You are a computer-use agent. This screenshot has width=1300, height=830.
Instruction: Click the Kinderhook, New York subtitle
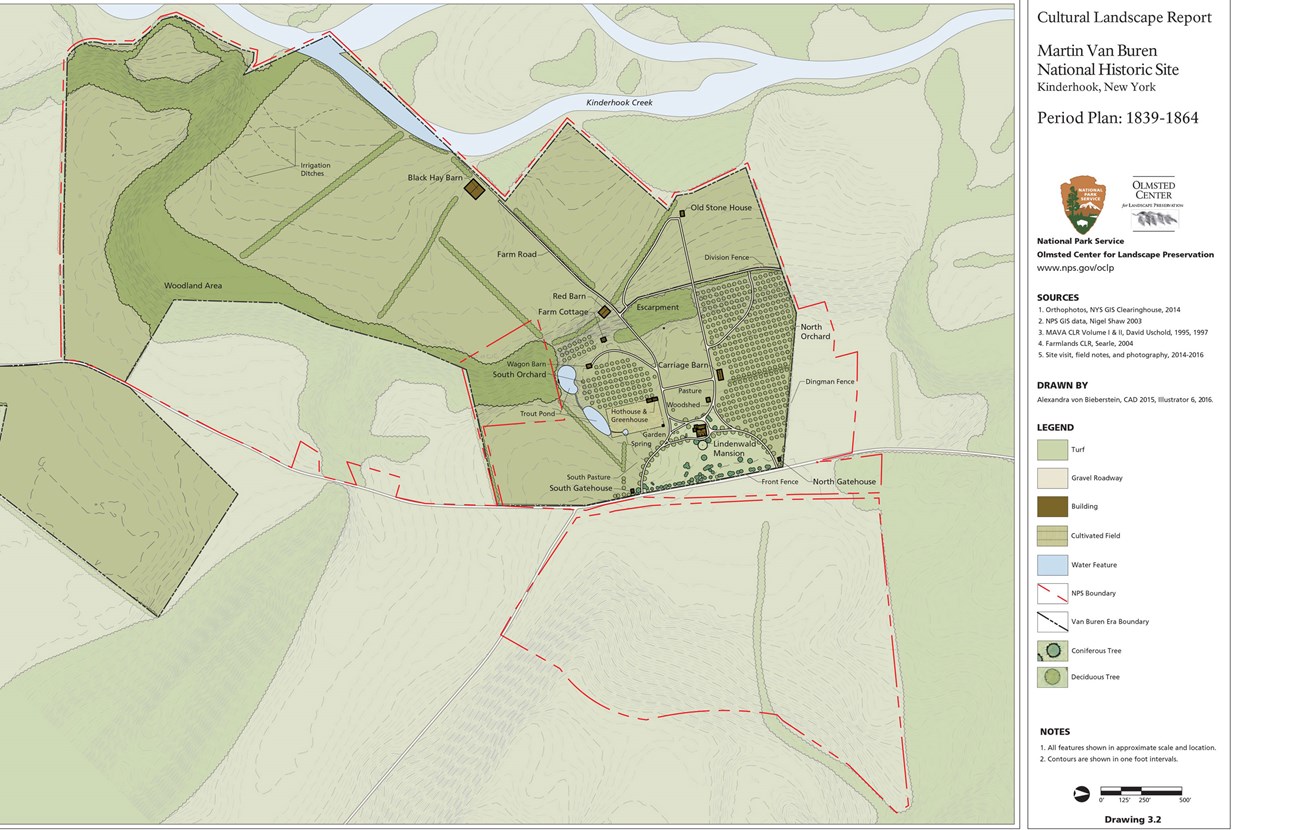(x=1098, y=87)
